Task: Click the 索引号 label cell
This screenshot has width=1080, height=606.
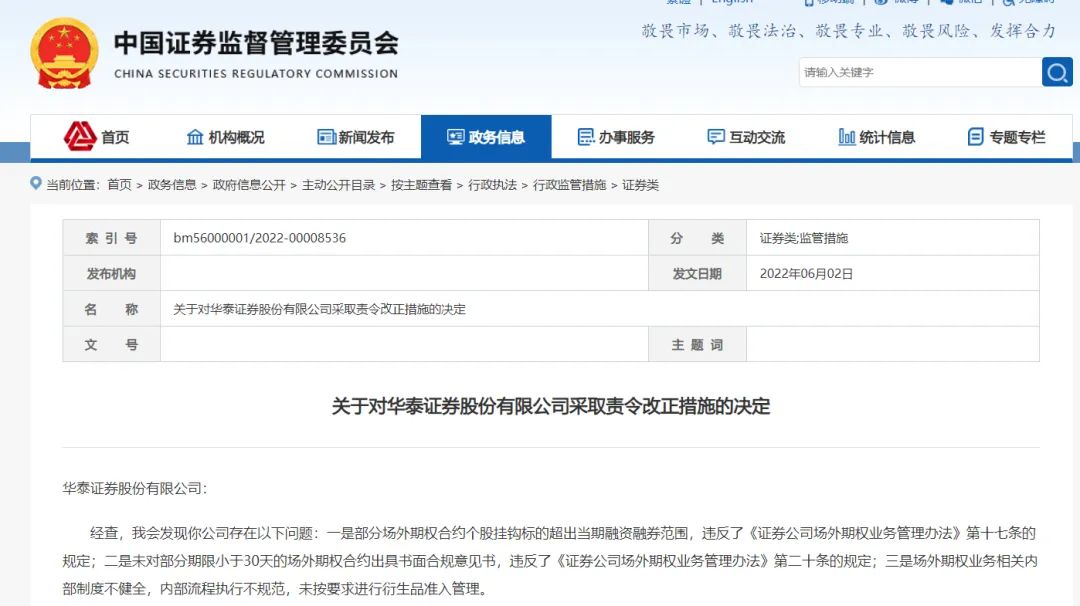Action: [x=112, y=238]
